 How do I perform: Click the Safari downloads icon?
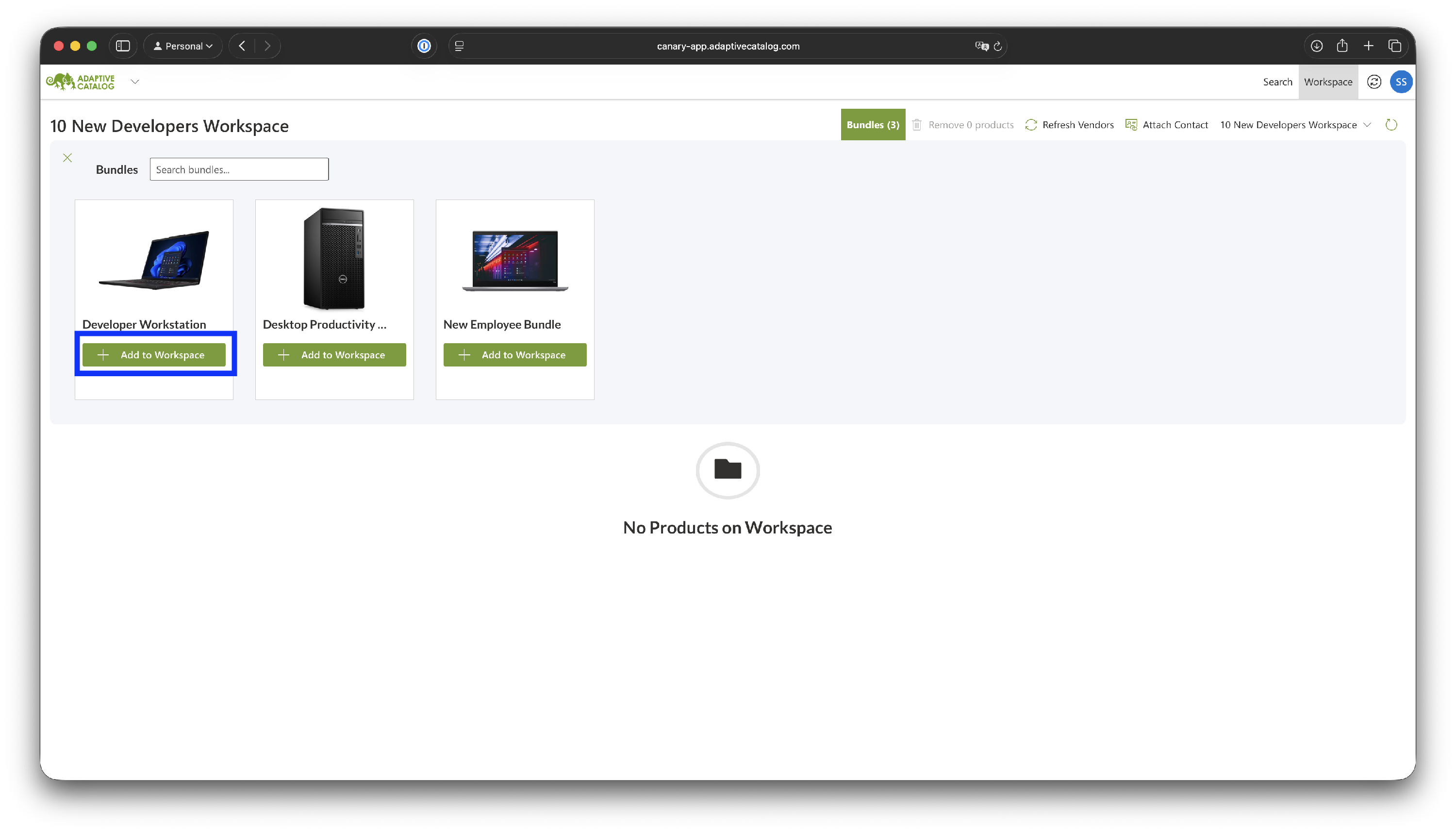pyautogui.click(x=1316, y=46)
